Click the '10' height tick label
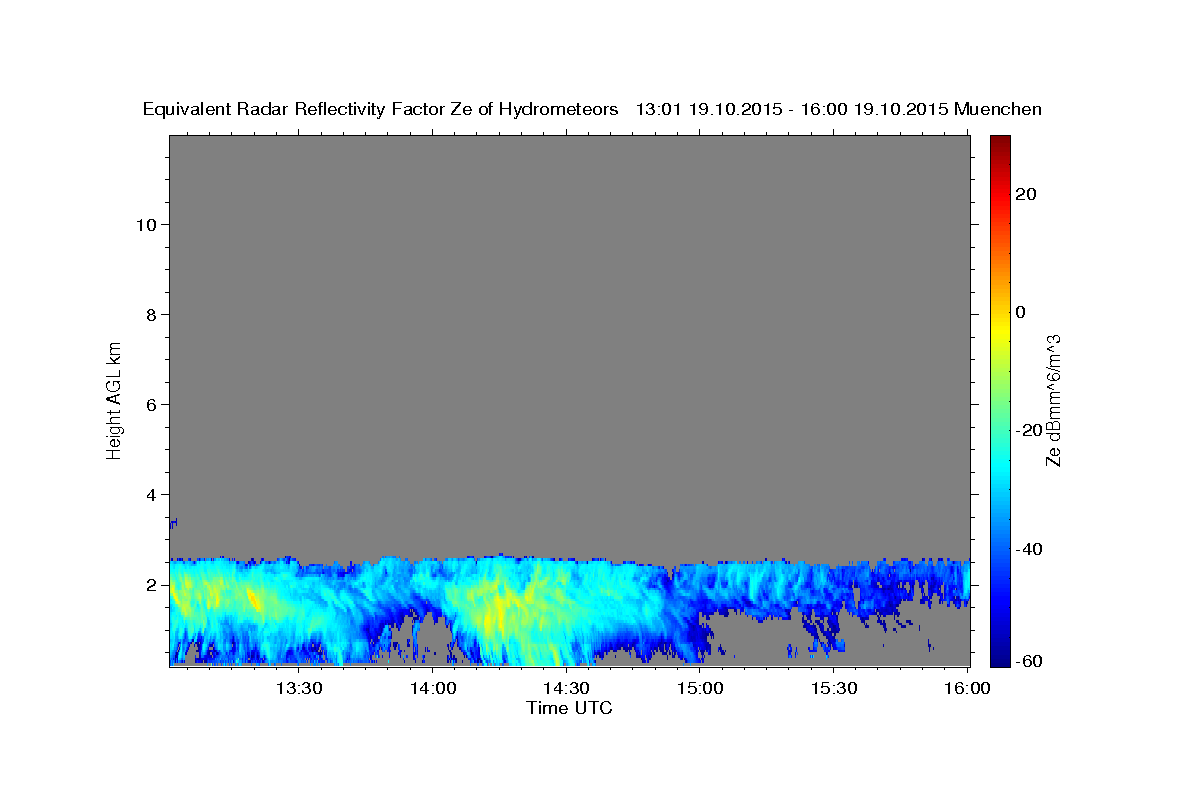 pos(145,224)
